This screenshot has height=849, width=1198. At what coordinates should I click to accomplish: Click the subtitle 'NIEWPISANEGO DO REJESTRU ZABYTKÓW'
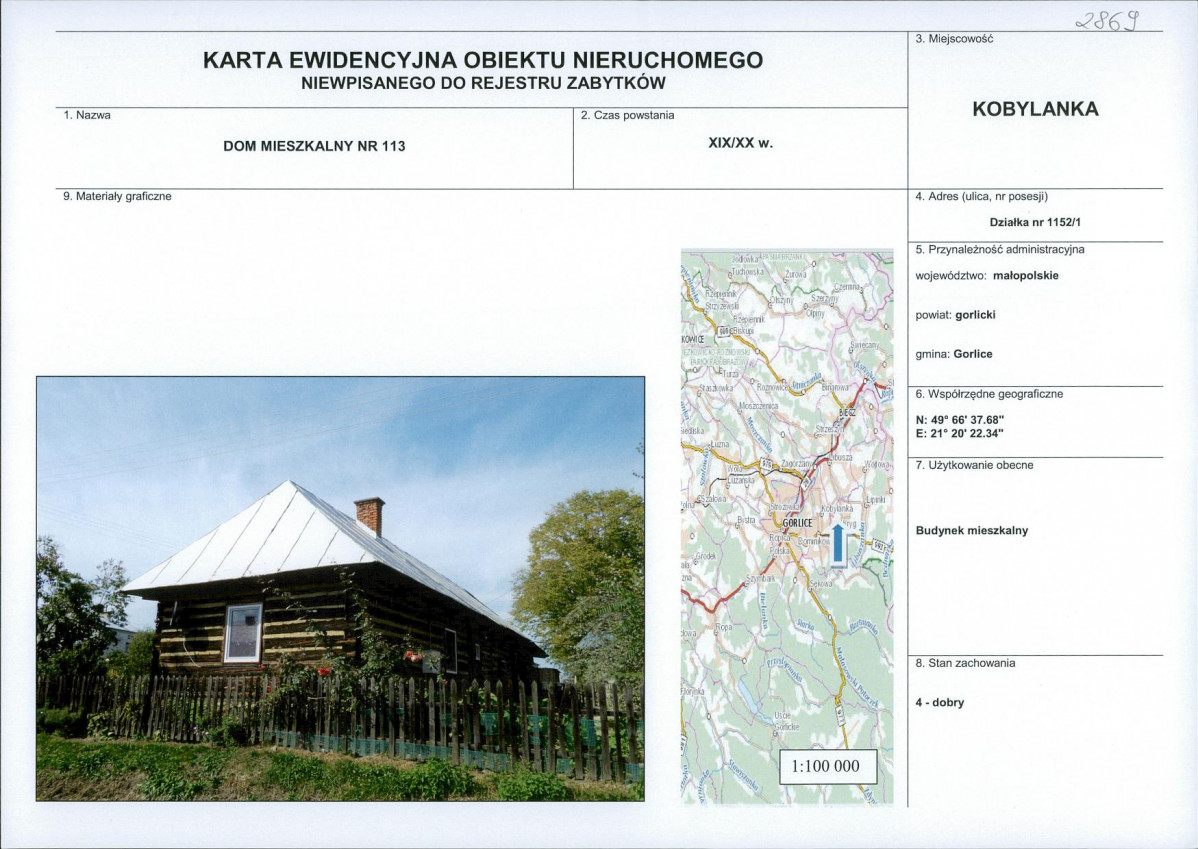tap(484, 84)
